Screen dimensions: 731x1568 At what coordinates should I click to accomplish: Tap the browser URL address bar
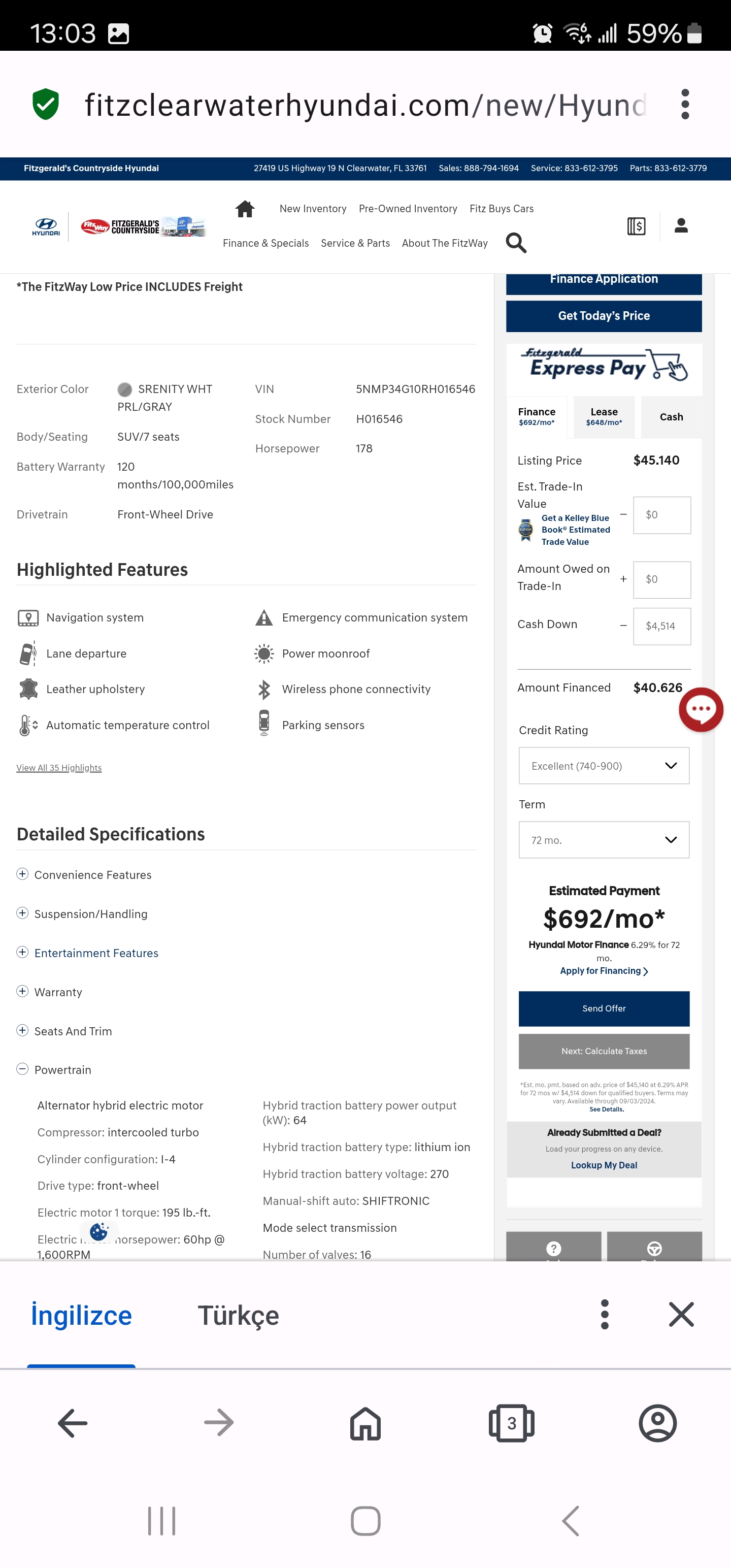(x=365, y=105)
